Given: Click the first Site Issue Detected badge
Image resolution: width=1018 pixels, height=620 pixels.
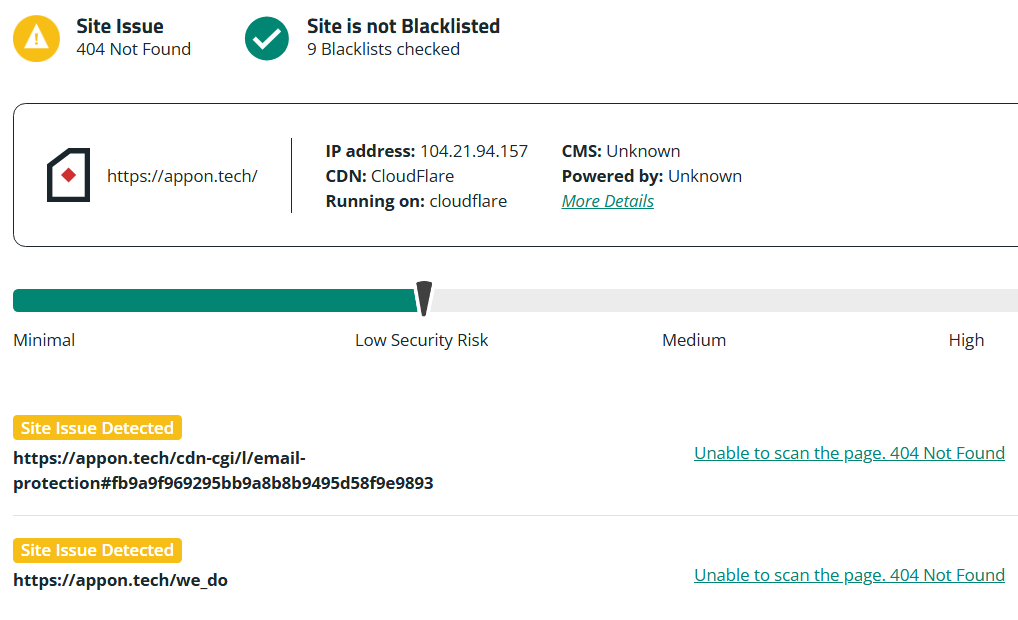Looking at the screenshot, I should click(x=97, y=428).
